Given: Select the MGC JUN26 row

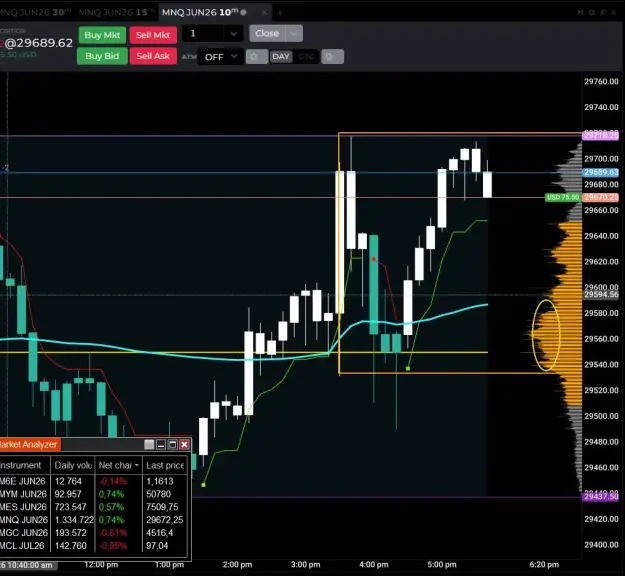Looking at the screenshot, I should click(93, 533).
